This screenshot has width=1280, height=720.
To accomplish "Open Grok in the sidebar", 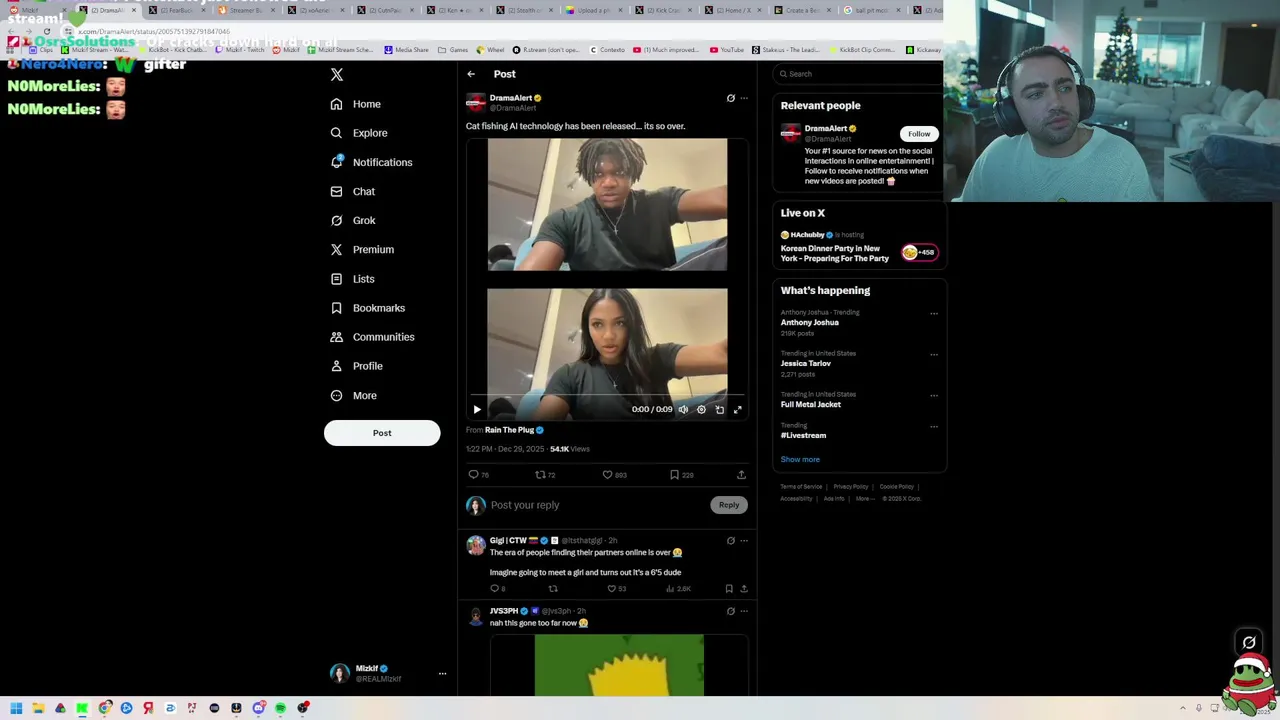I will pyautogui.click(x=353, y=220).
